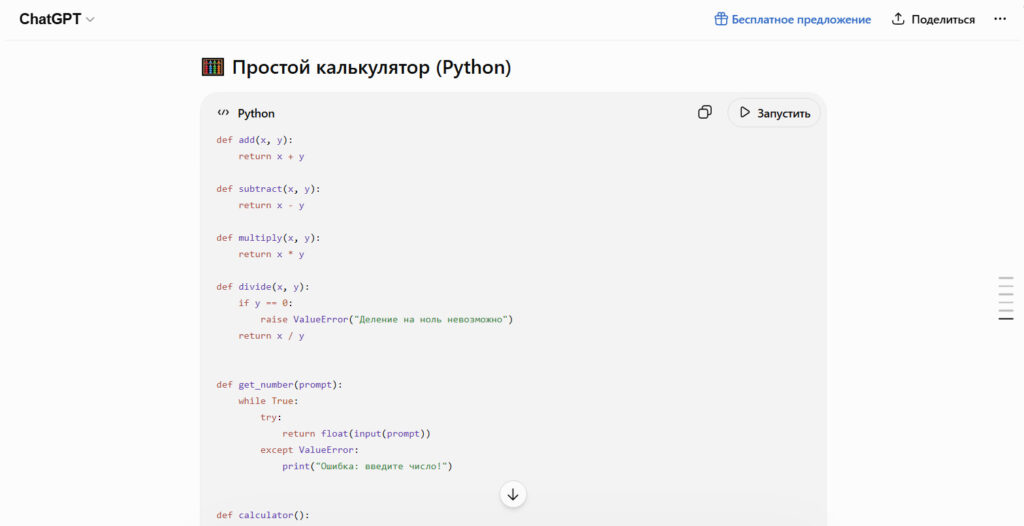
Task: Open the three-dot more options menu
Action: pos(1000,19)
